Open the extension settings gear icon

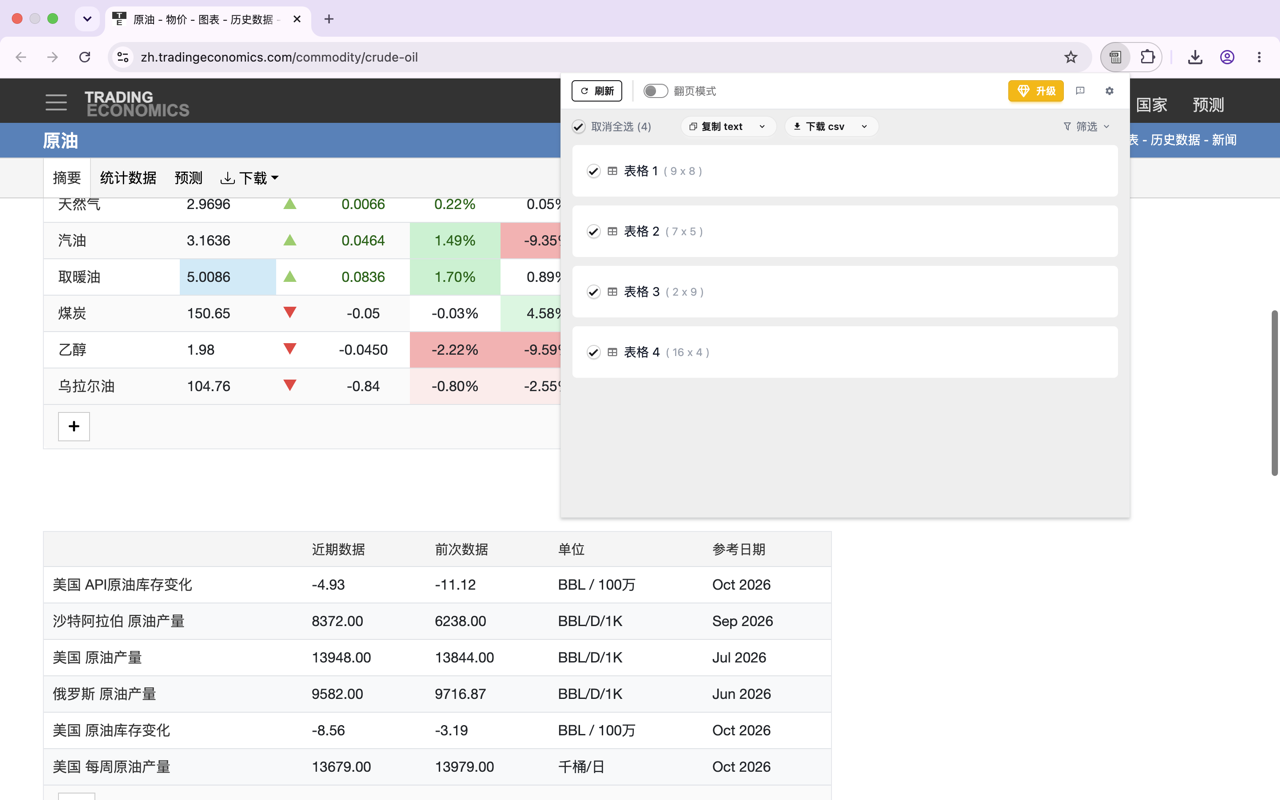(x=1109, y=91)
